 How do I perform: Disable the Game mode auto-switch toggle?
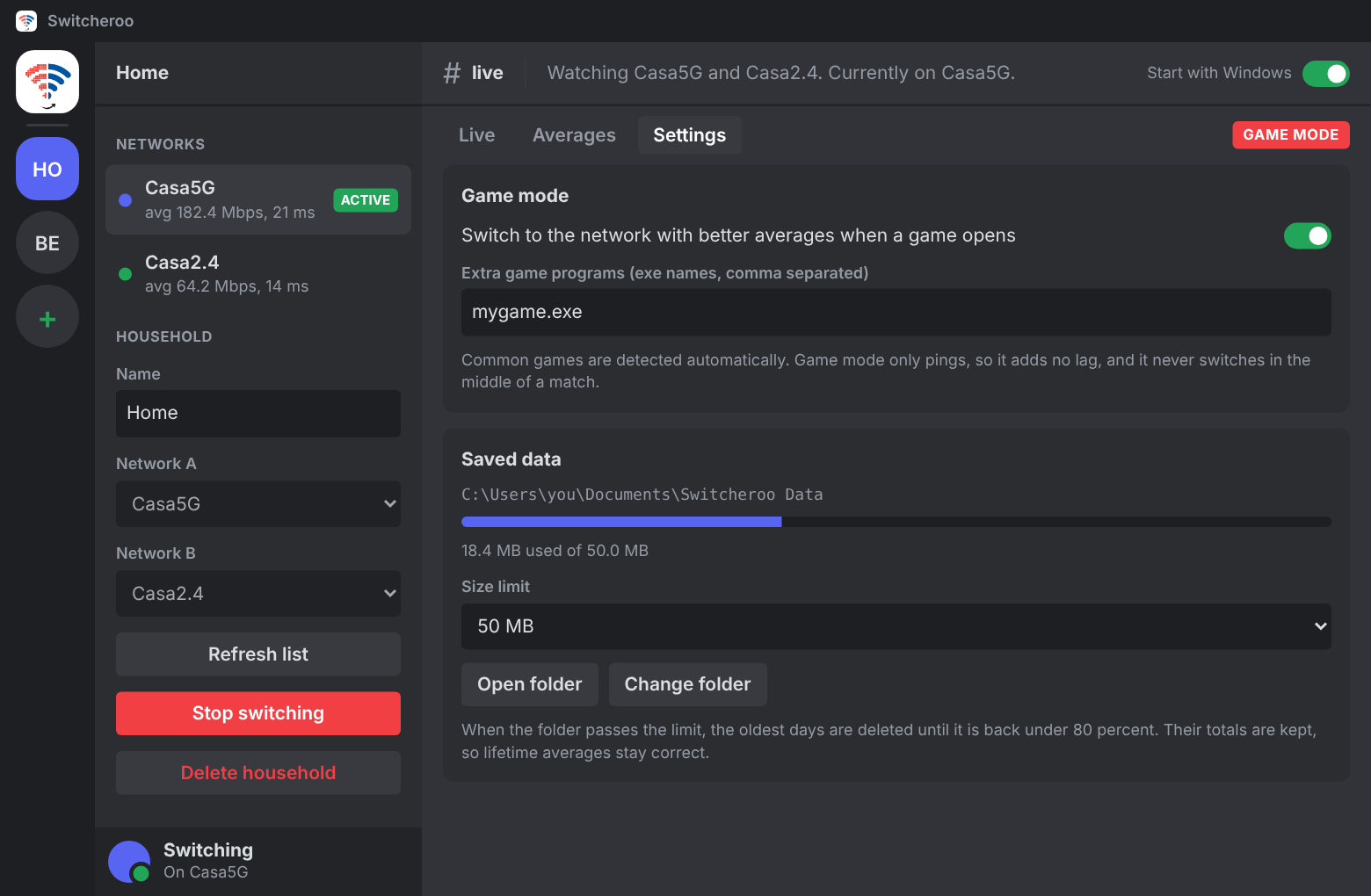[x=1308, y=235]
